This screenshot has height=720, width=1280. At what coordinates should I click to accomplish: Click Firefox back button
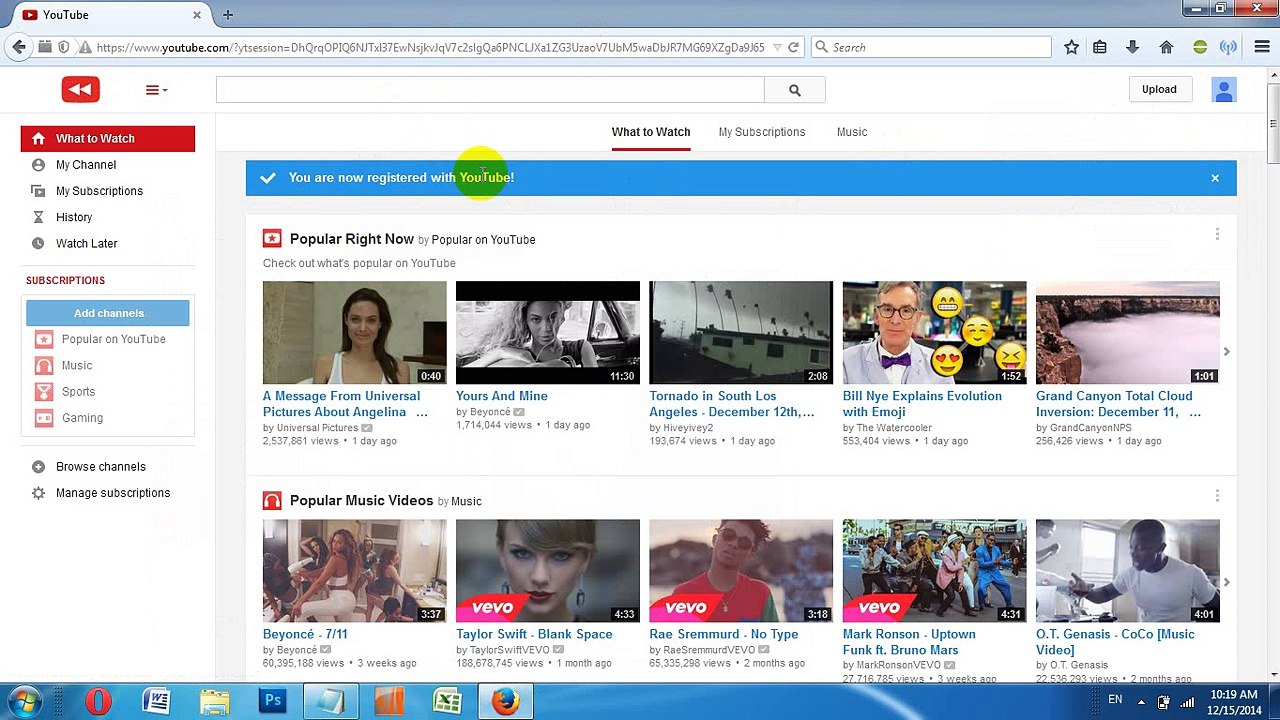click(19, 47)
